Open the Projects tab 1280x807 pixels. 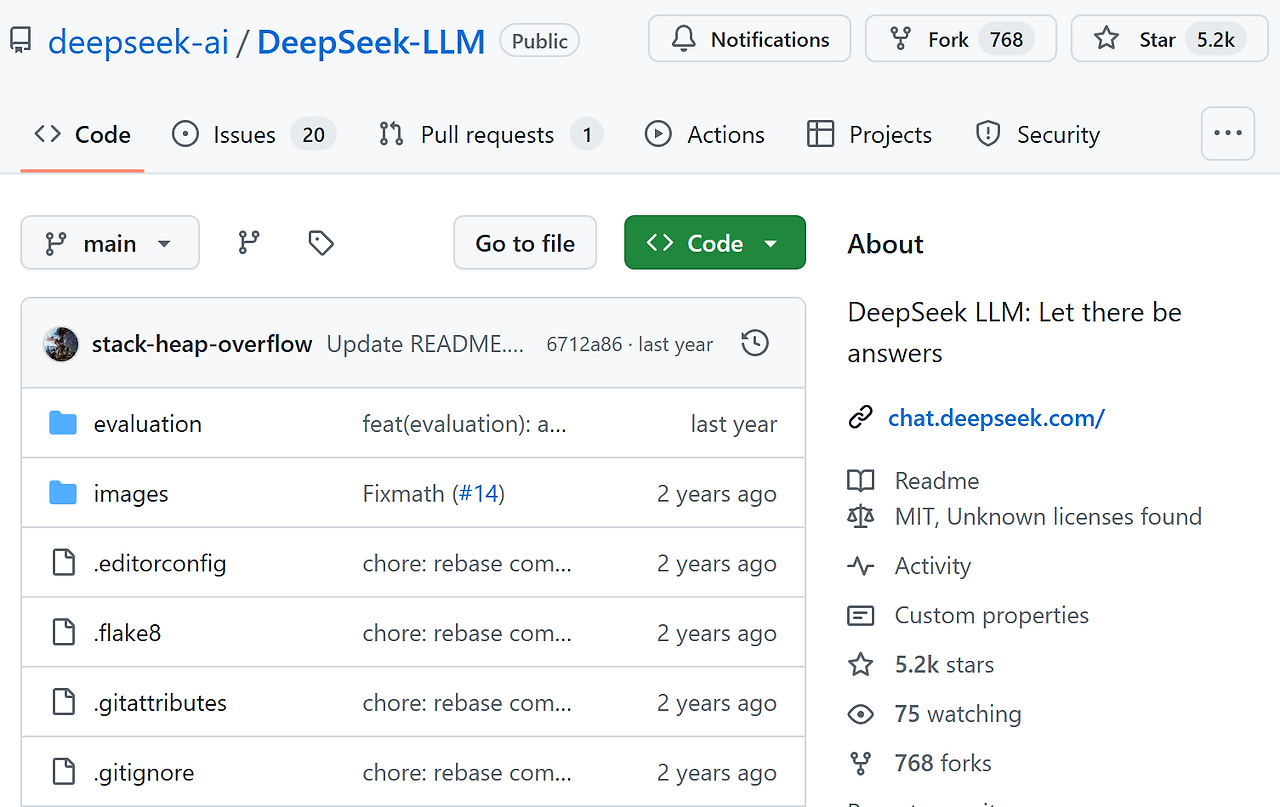[869, 134]
